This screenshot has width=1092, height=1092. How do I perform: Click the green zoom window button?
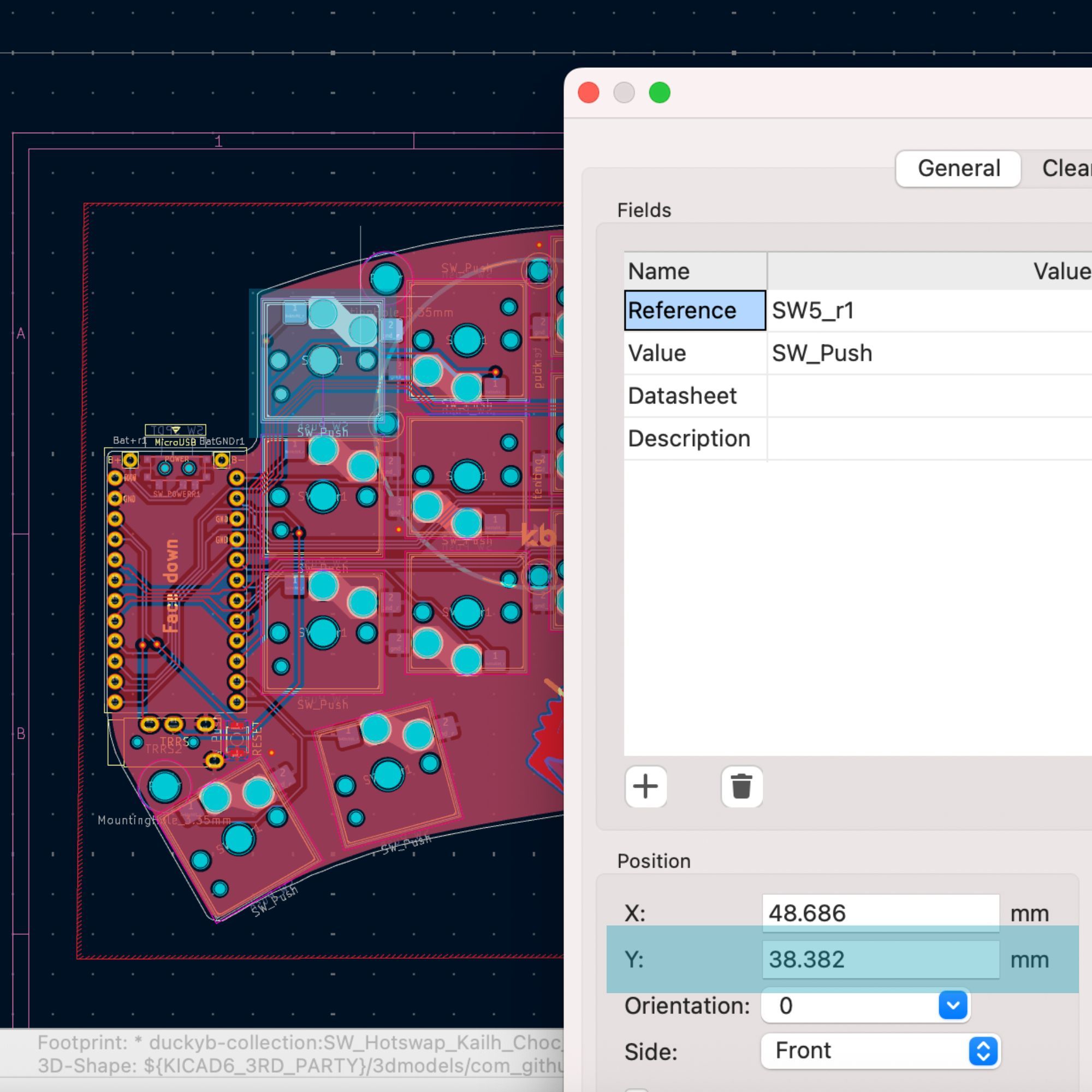660,93
